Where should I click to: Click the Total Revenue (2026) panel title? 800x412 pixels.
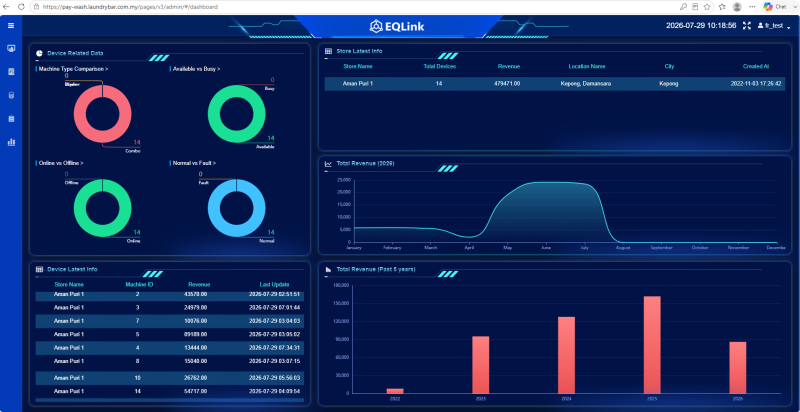point(365,164)
